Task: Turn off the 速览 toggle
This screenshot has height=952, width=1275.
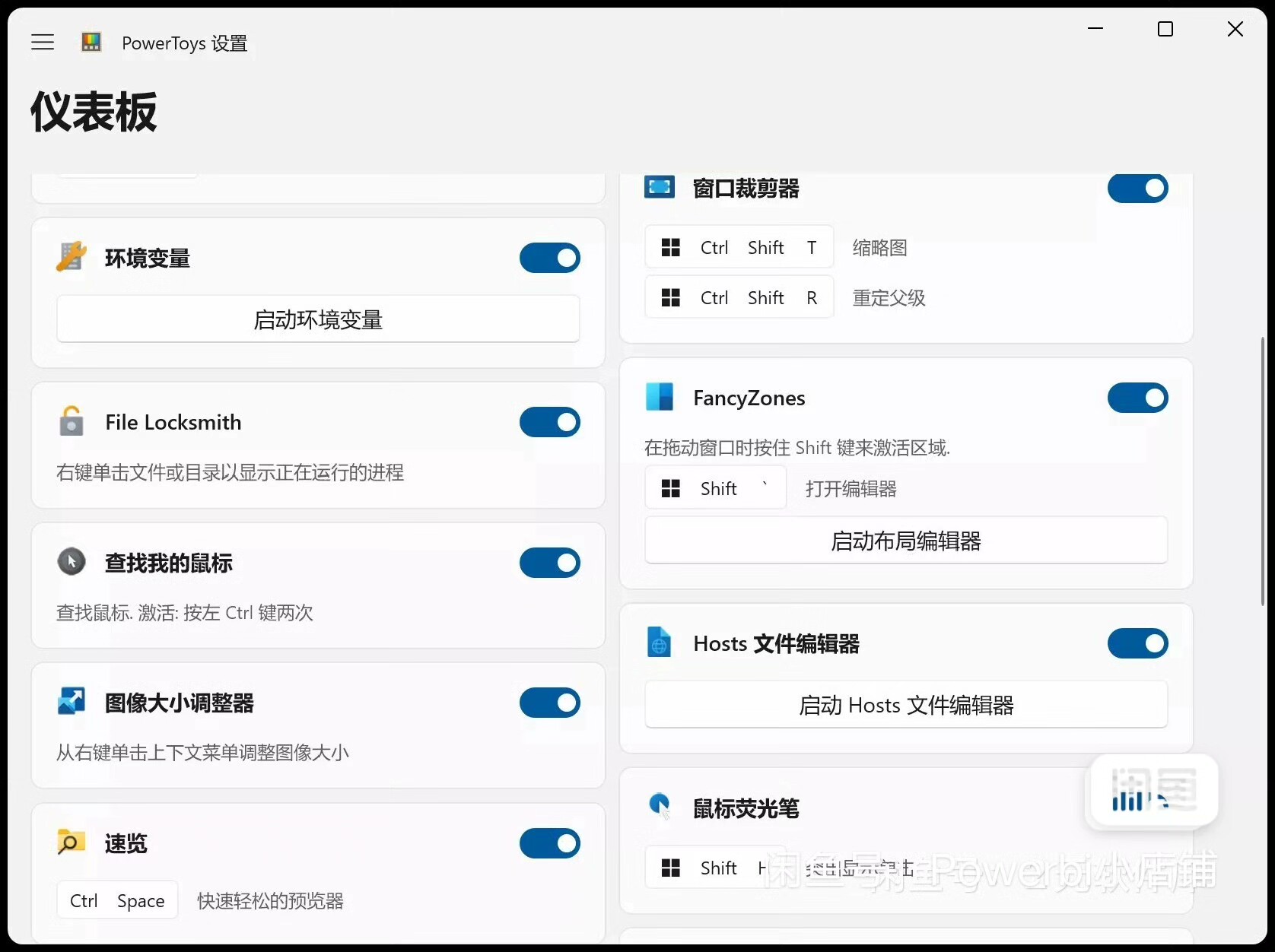Action: tap(550, 843)
